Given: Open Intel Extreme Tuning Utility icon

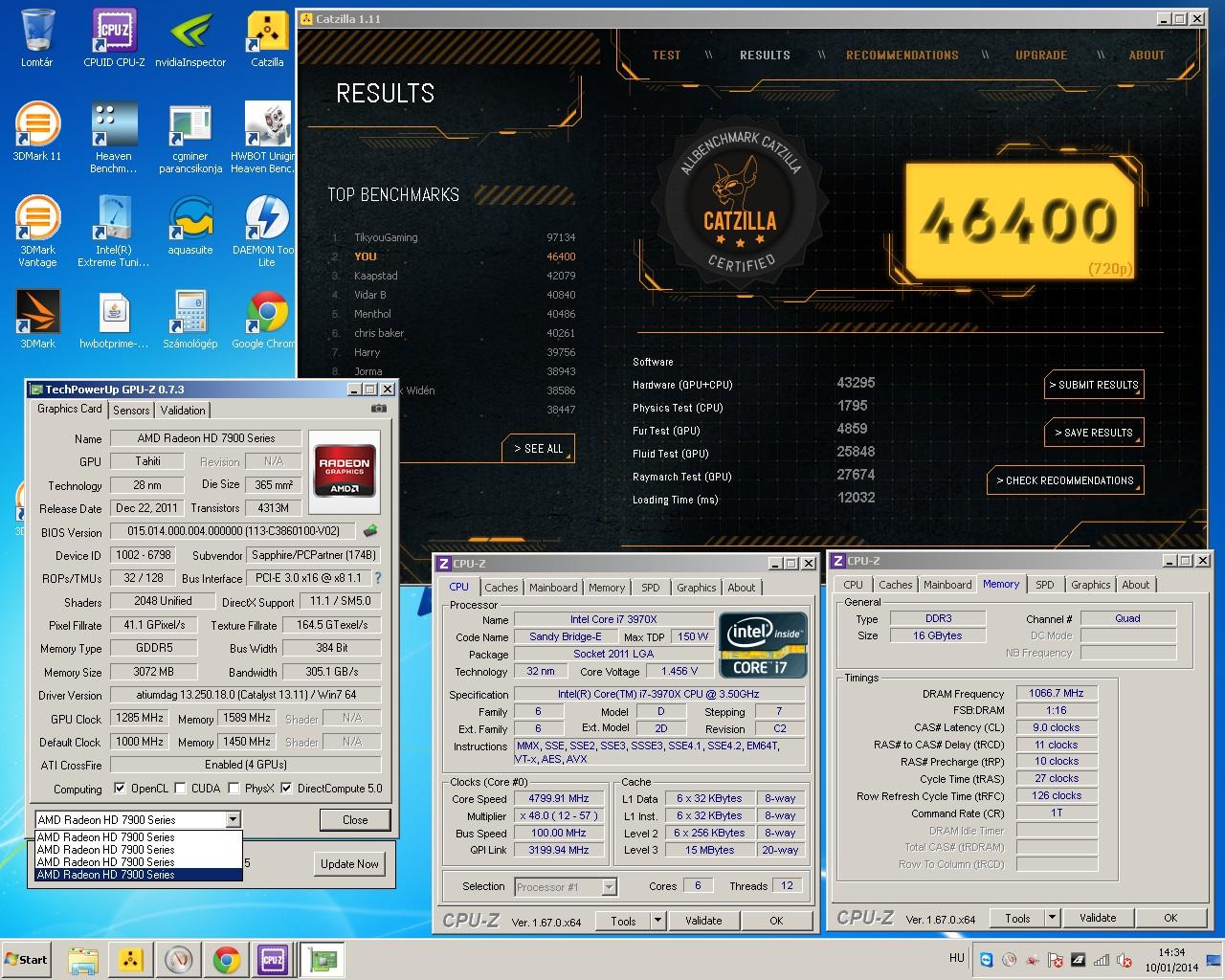Looking at the screenshot, I should (x=114, y=232).
